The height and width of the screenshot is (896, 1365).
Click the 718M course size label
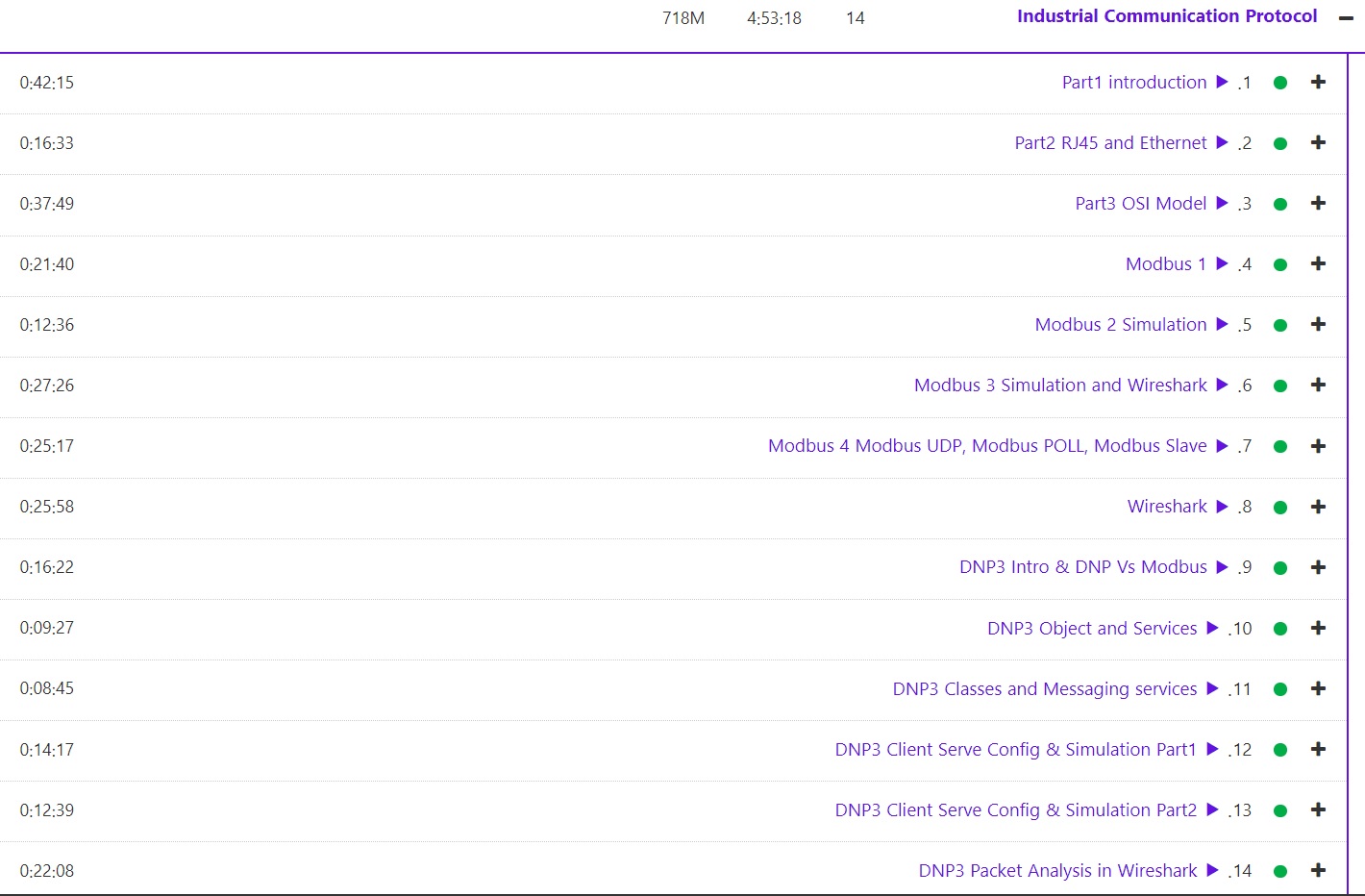683,18
